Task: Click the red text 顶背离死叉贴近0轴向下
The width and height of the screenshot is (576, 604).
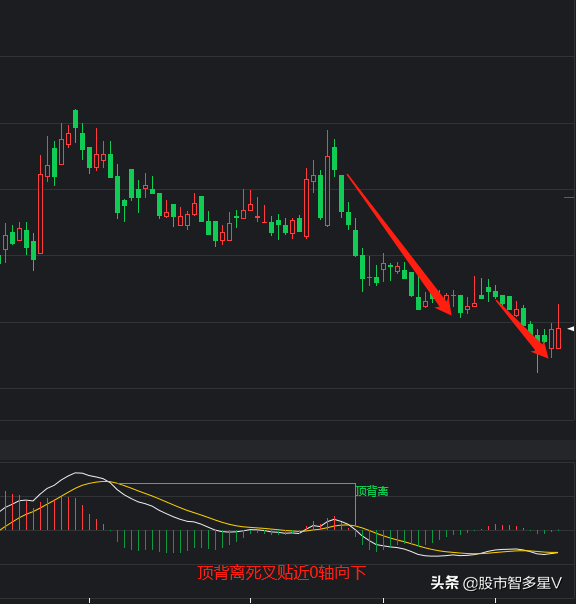Action: [x=282, y=573]
